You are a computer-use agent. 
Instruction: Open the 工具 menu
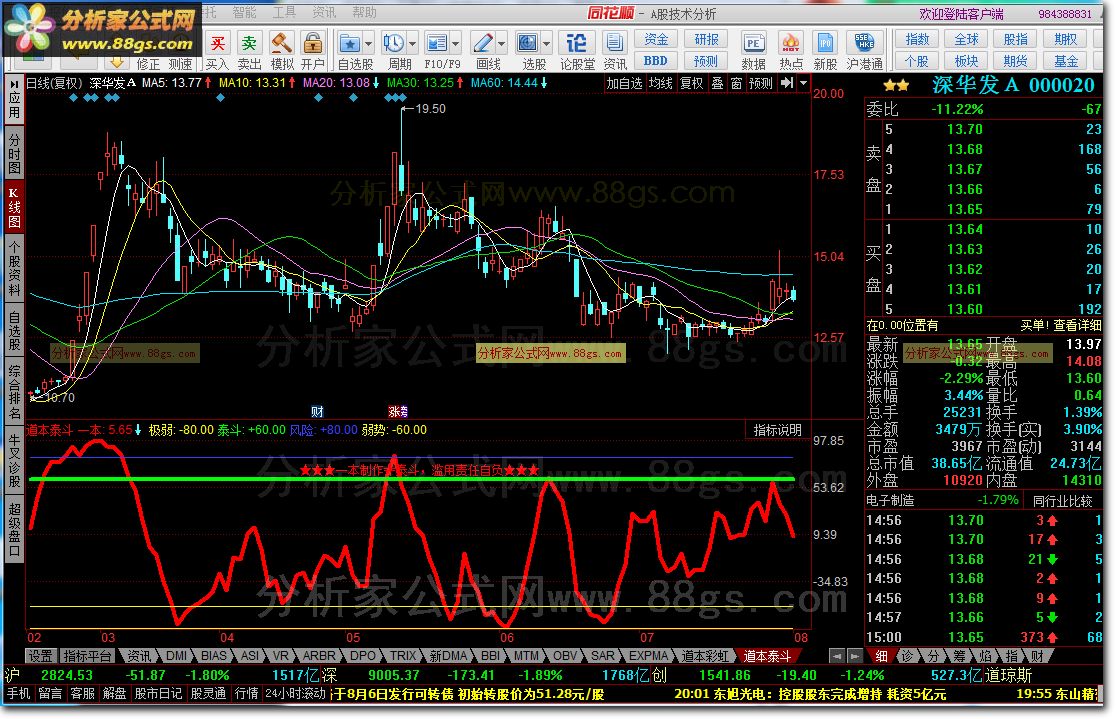pos(284,12)
